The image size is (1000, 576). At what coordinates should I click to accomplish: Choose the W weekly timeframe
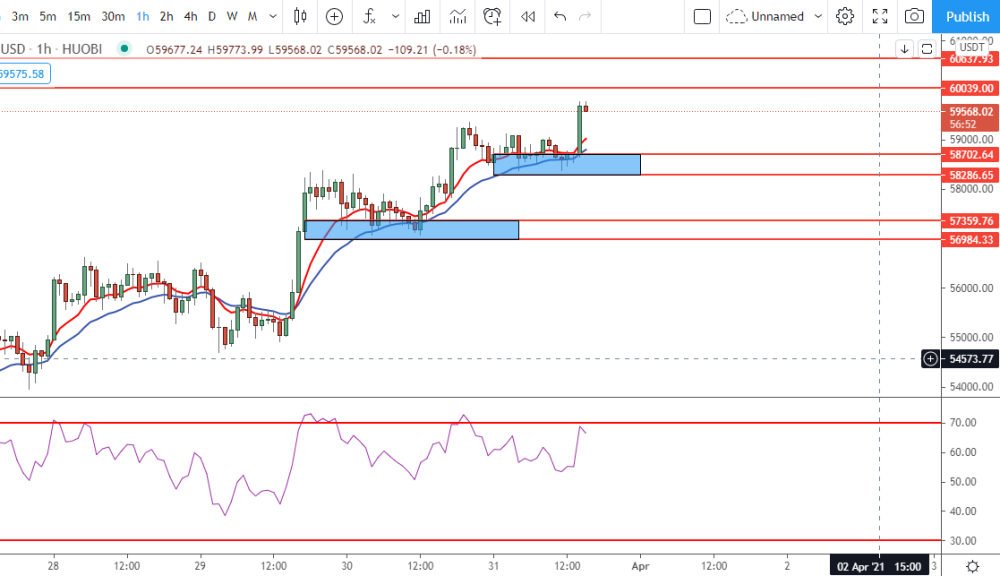tap(232, 17)
